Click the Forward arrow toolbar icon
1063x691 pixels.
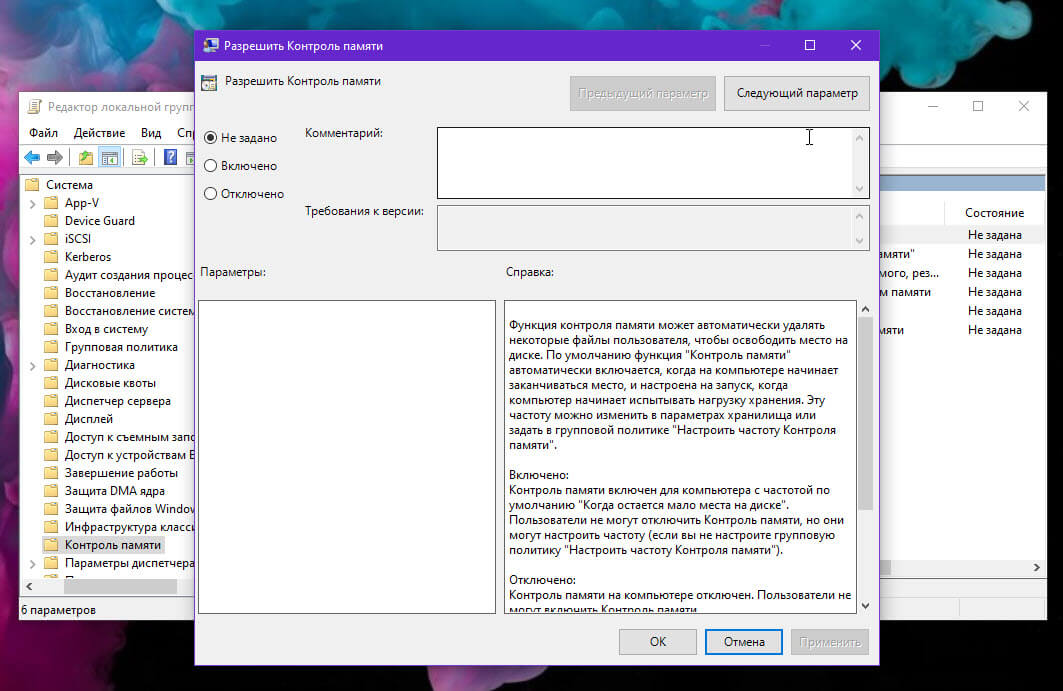[55, 157]
